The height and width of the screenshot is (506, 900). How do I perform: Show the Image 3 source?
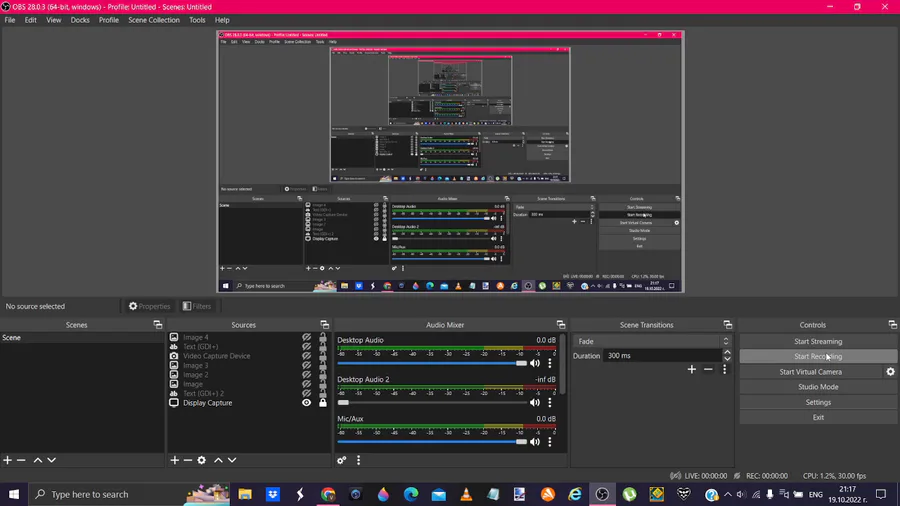pyautogui.click(x=307, y=365)
